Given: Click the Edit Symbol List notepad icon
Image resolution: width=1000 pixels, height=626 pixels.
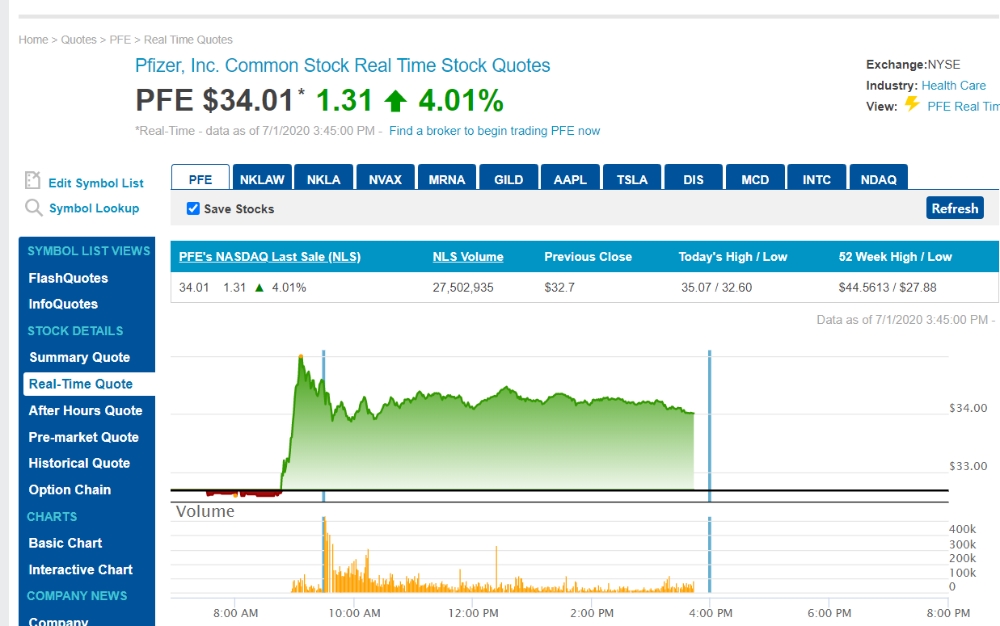Looking at the screenshot, I should (x=33, y=180).
